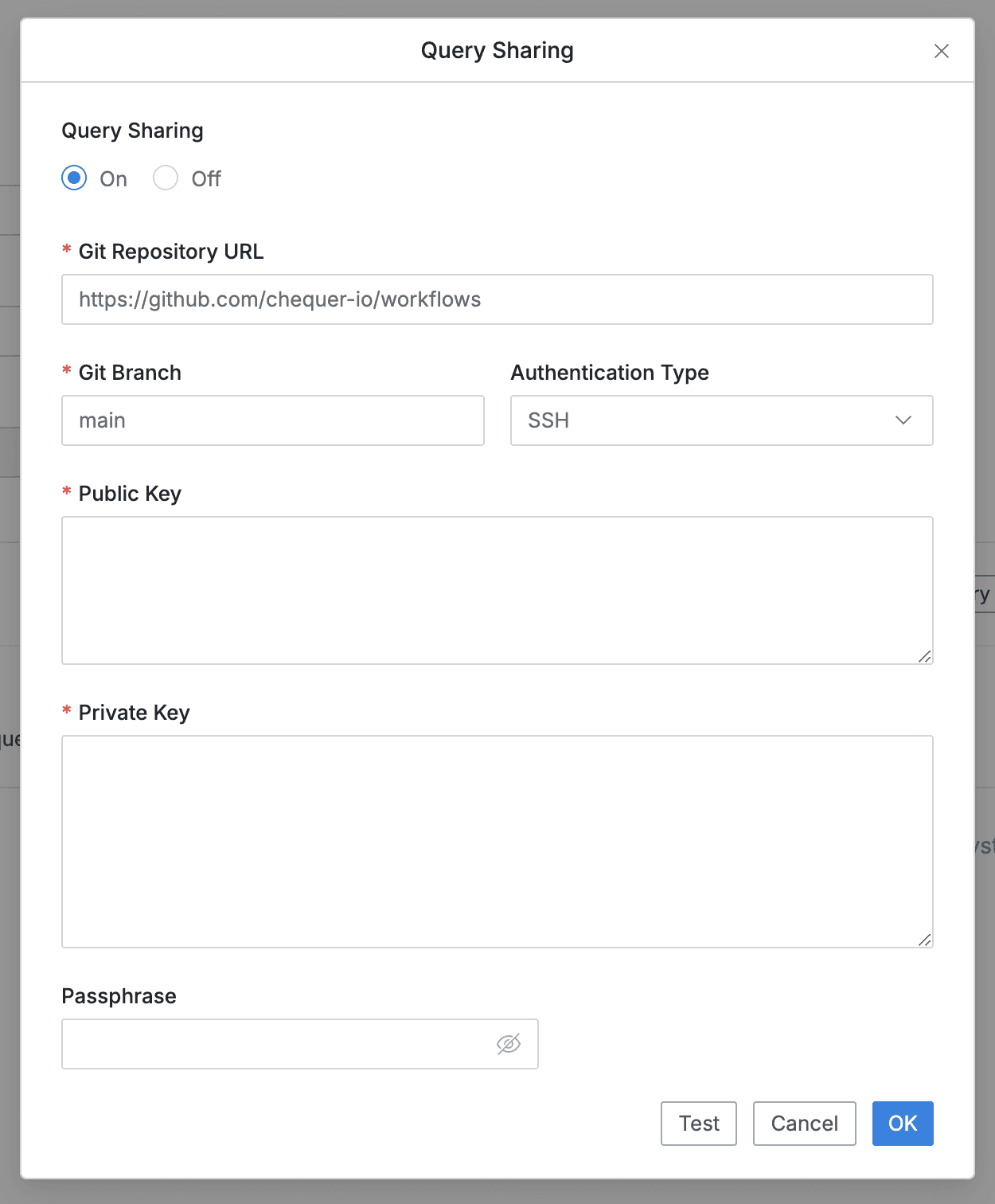The width and height of the screenshot is (995, 1204).
Task: Select the On radio button
Action: [x=75, y=178]
